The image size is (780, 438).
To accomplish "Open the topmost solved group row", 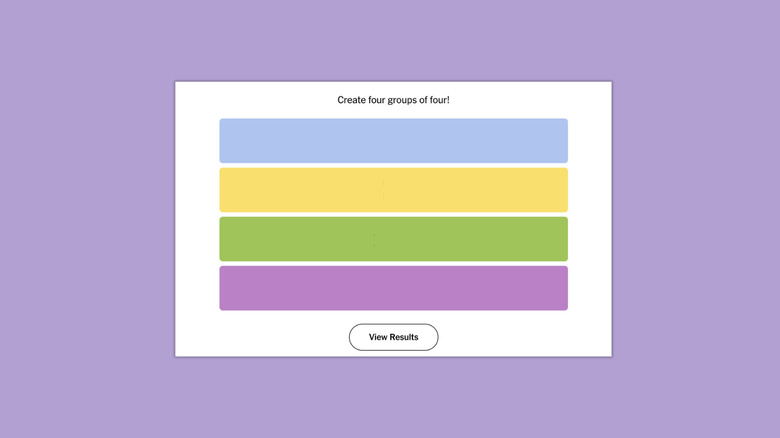I will pos(393,141).
